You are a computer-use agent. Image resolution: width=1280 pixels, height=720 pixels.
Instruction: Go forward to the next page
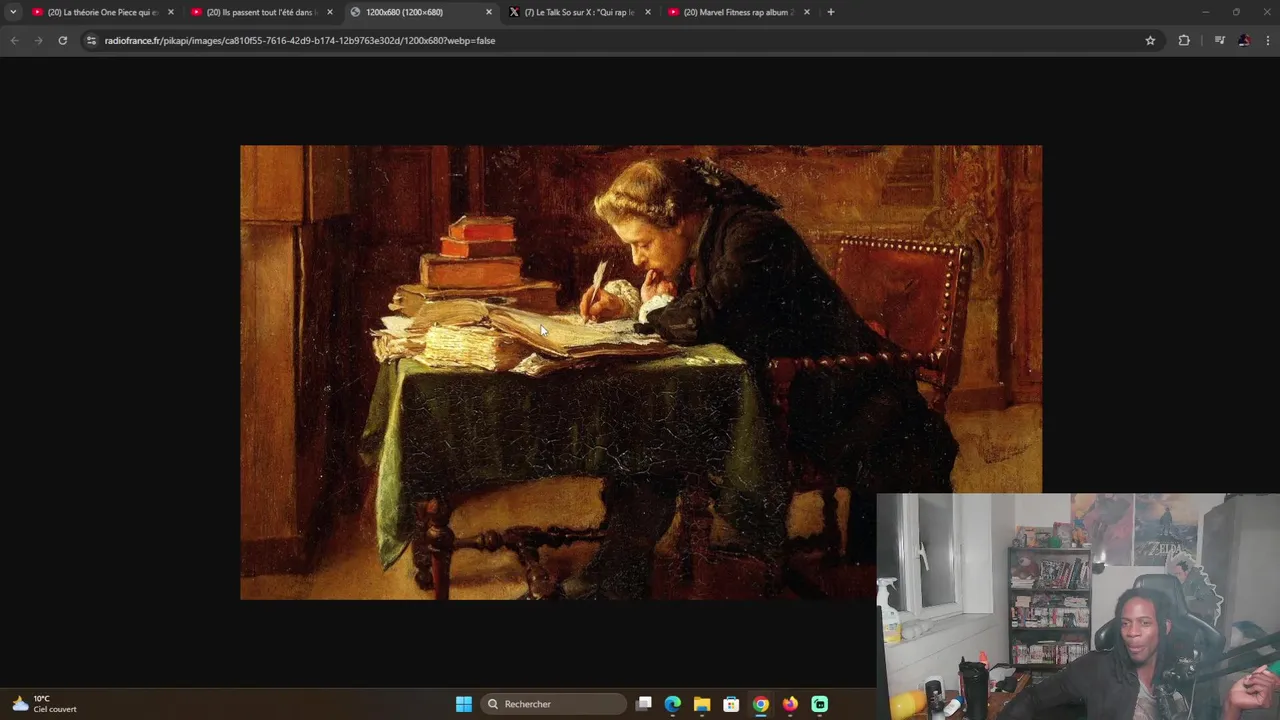pos(38,40)
